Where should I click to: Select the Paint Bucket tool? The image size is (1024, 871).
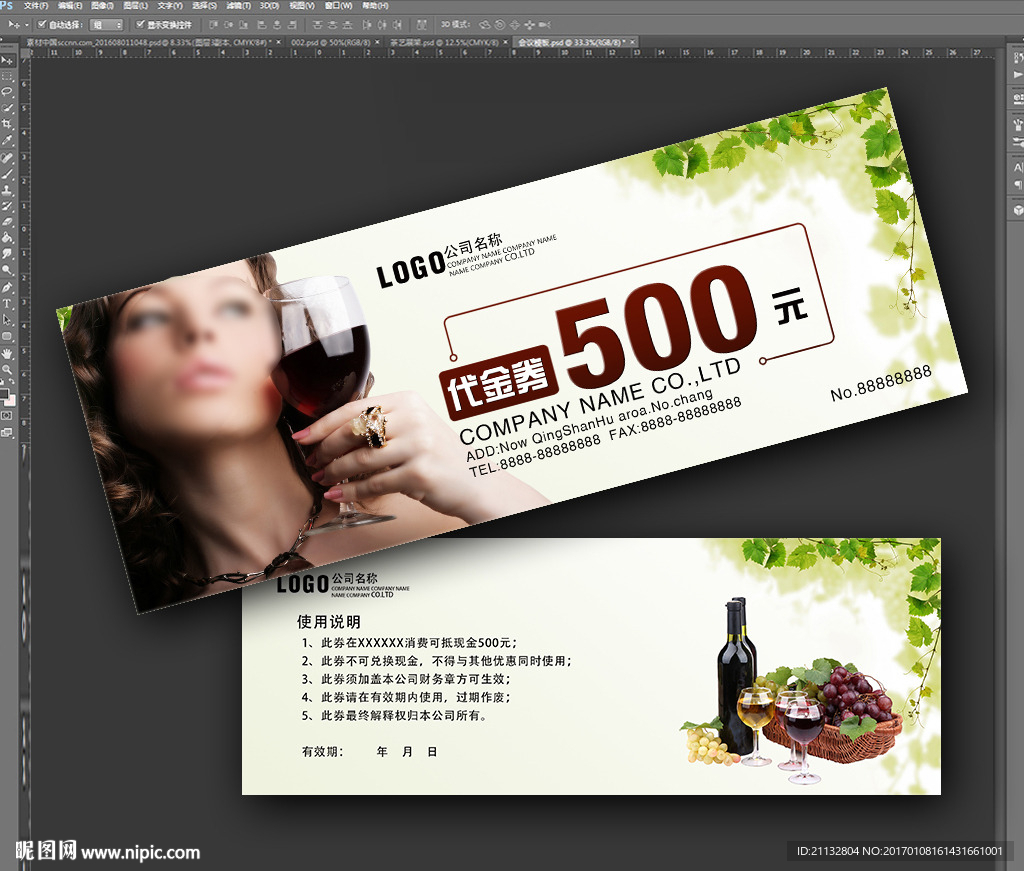(x=7, y=238)
